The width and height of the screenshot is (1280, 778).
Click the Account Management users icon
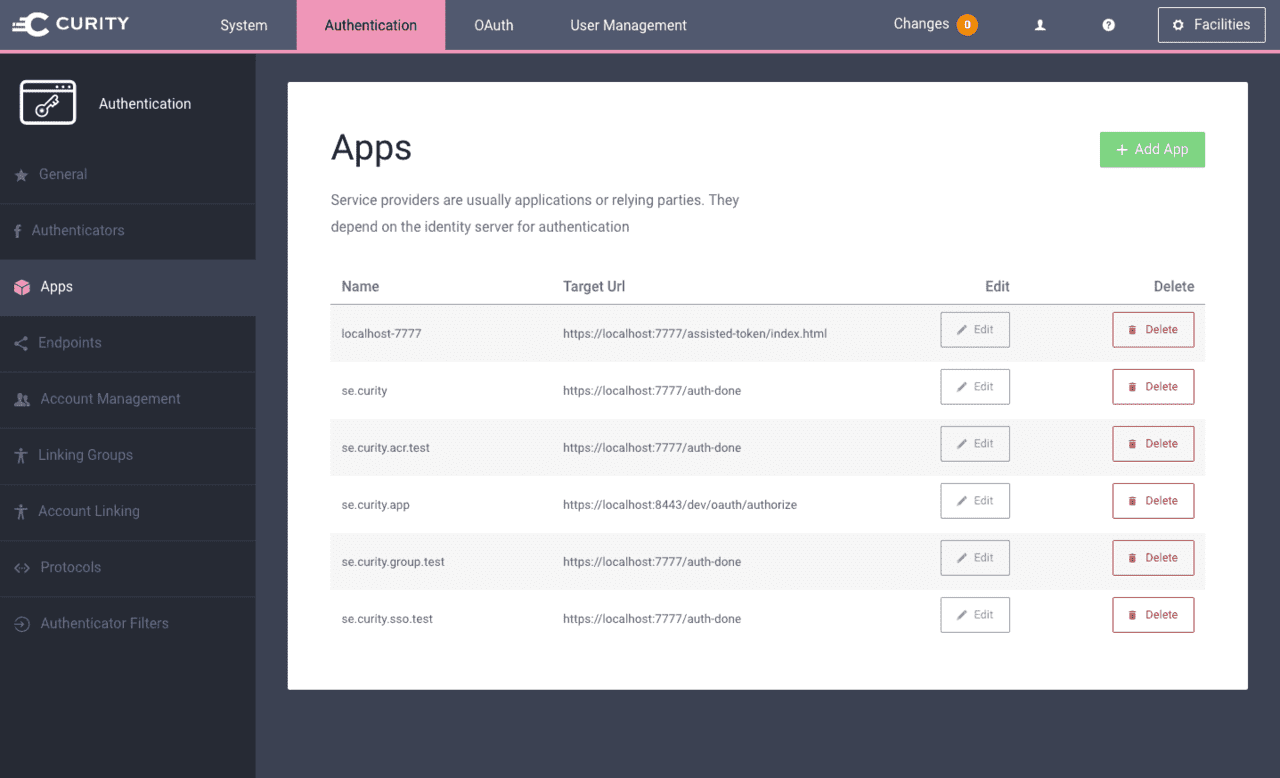[x=22, y=399]
